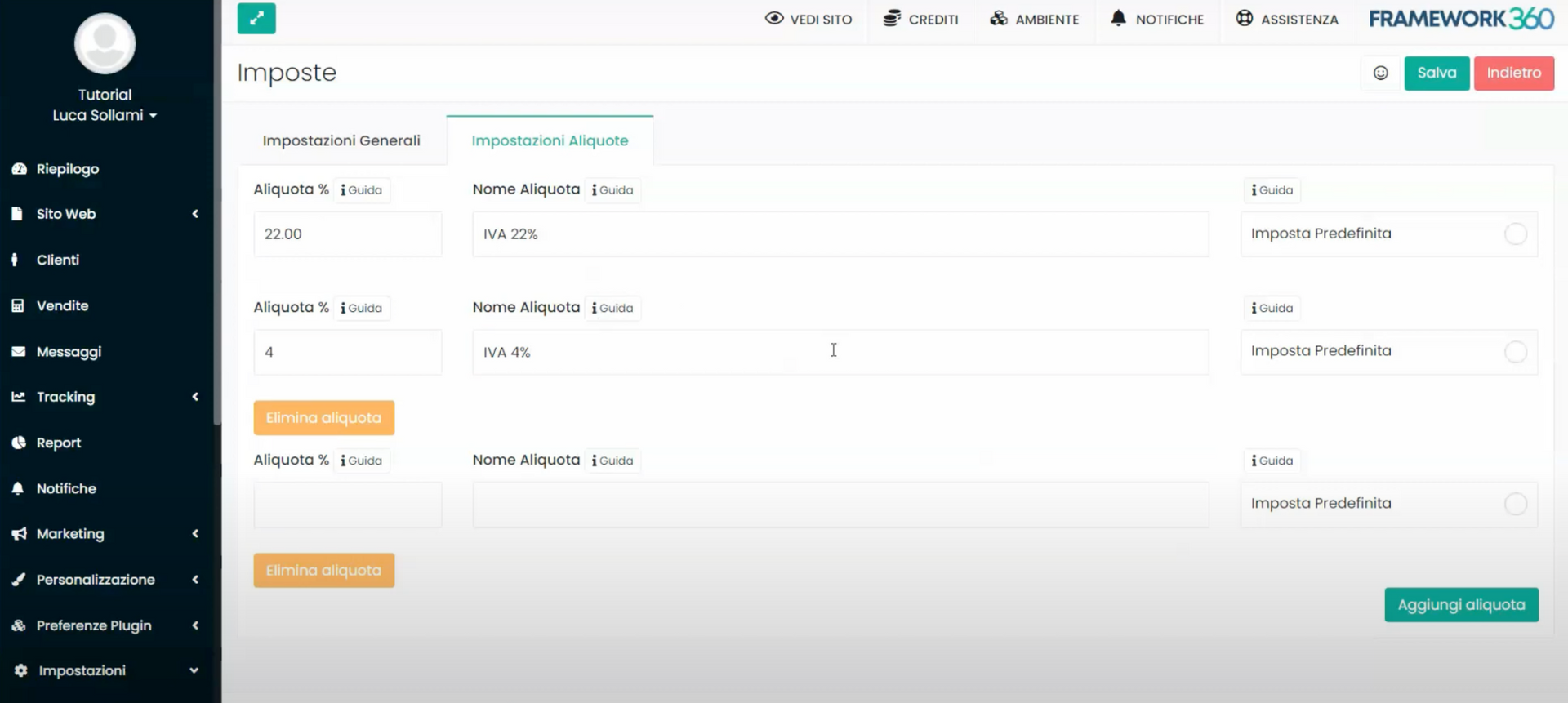Click the Aggiungi aliquota button

(x=1460, y=605)
